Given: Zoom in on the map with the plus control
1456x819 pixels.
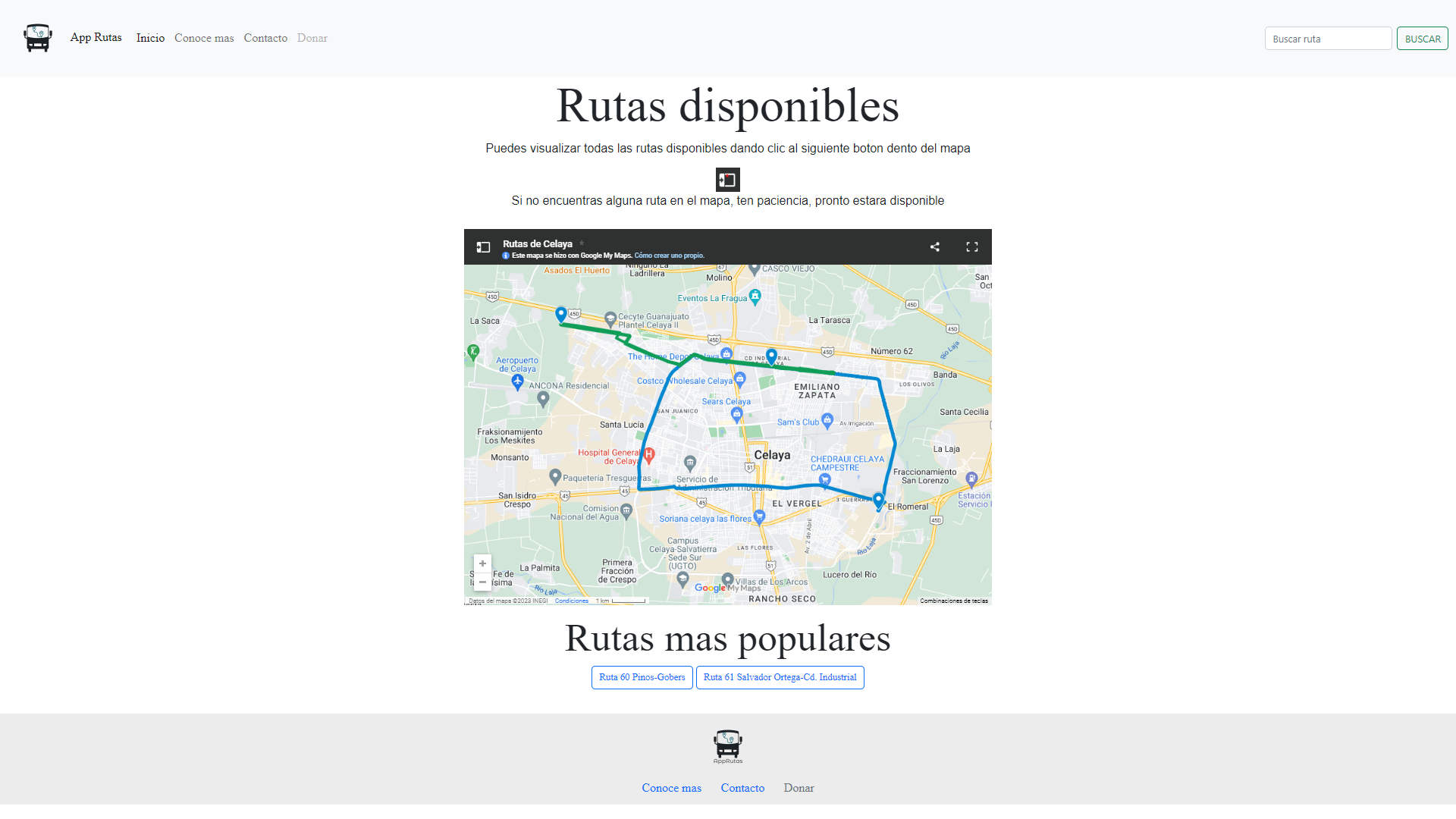Looking at the screenshot, I should click(x=482, y=563).
